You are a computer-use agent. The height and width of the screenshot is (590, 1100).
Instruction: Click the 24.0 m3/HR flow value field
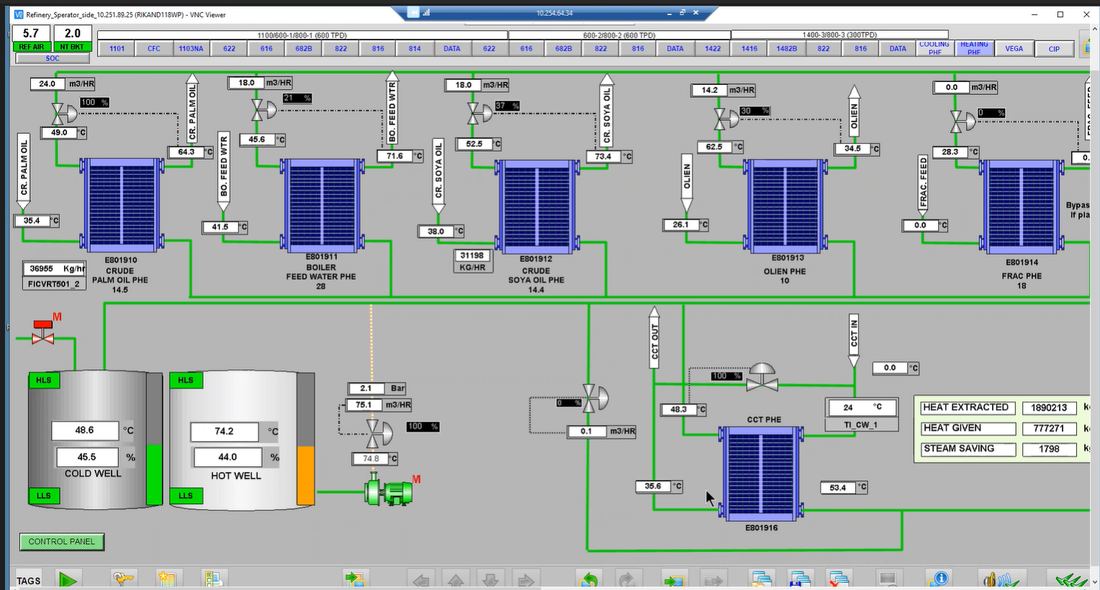point(47,83)
